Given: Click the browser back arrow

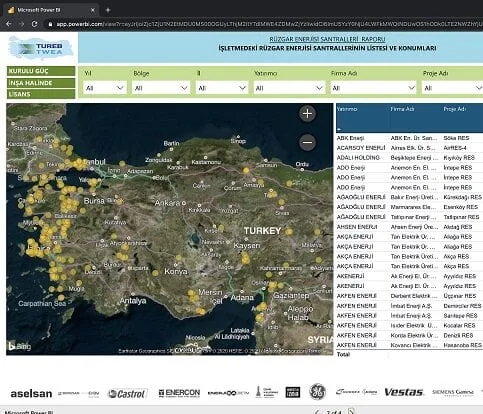Looking at the screenshot, I should click(x=9, y=24).
